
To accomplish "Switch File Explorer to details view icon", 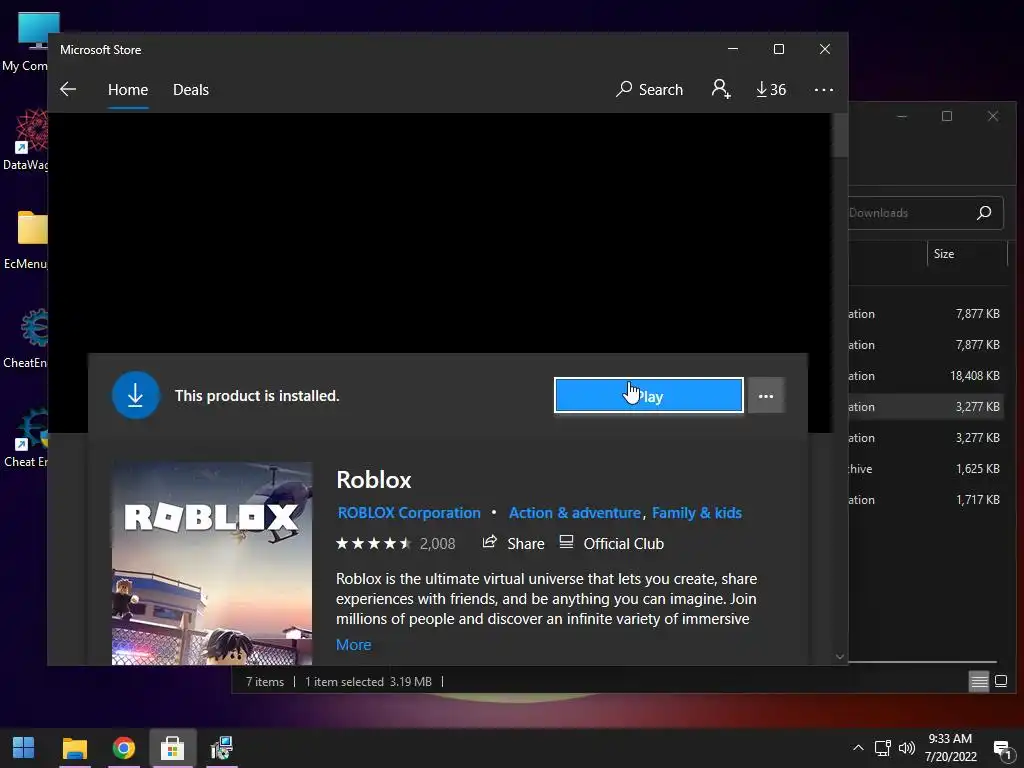I will pyautogui.click(x=979, y=681).
